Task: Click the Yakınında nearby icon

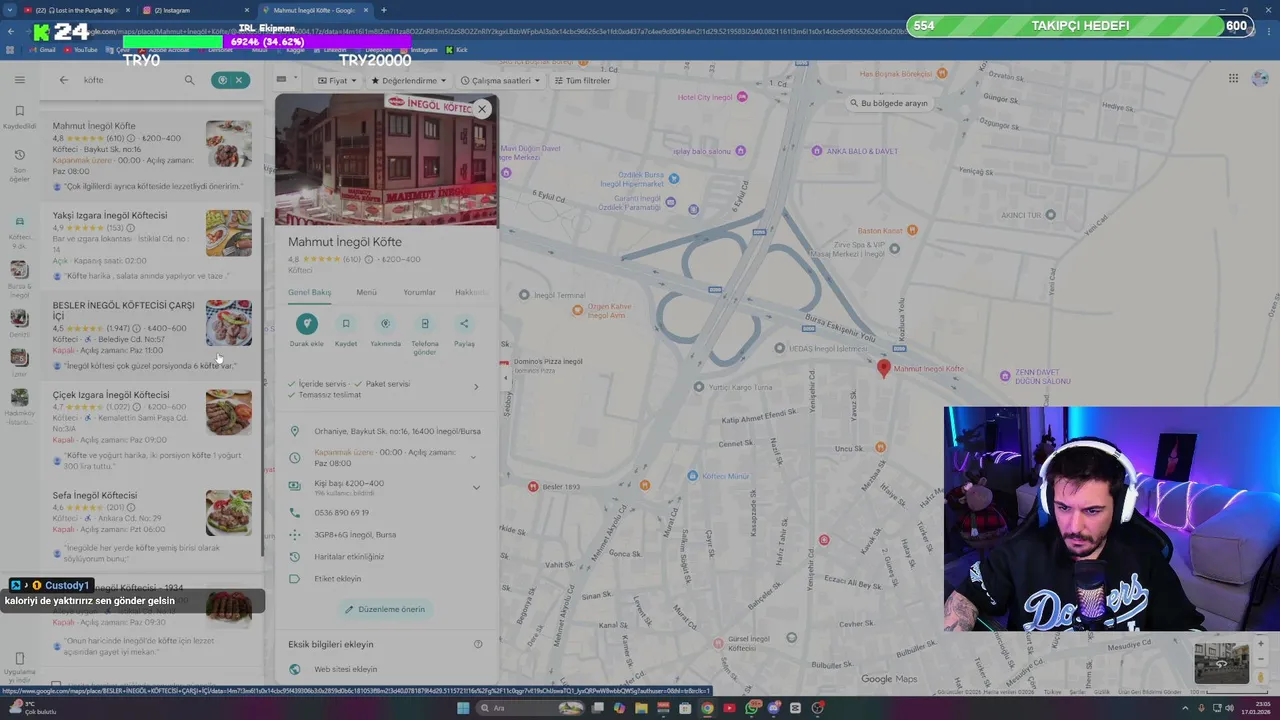Action: tap(385, 323)
